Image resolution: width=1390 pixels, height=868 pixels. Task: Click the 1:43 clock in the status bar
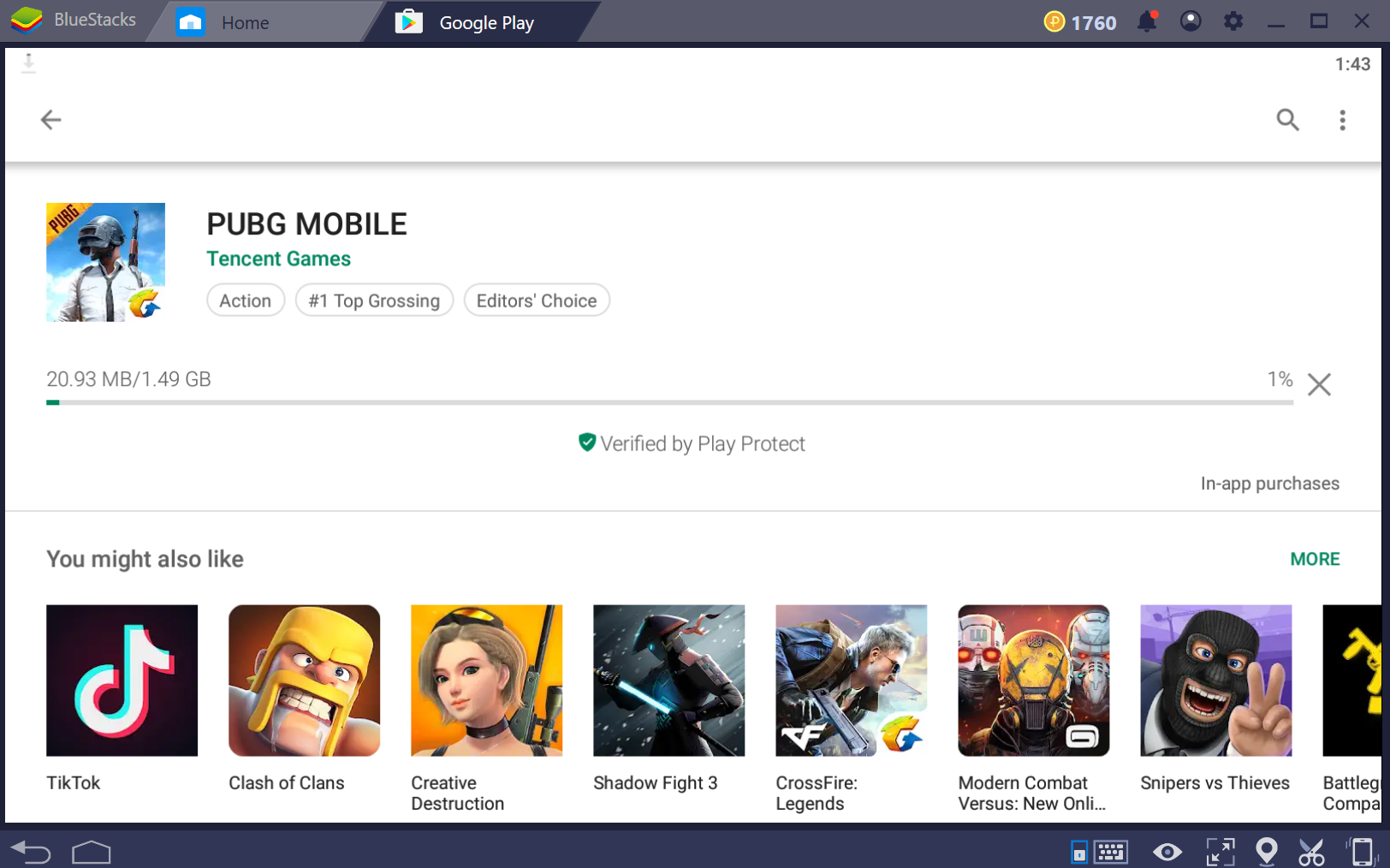click(x=1352, y=64)
